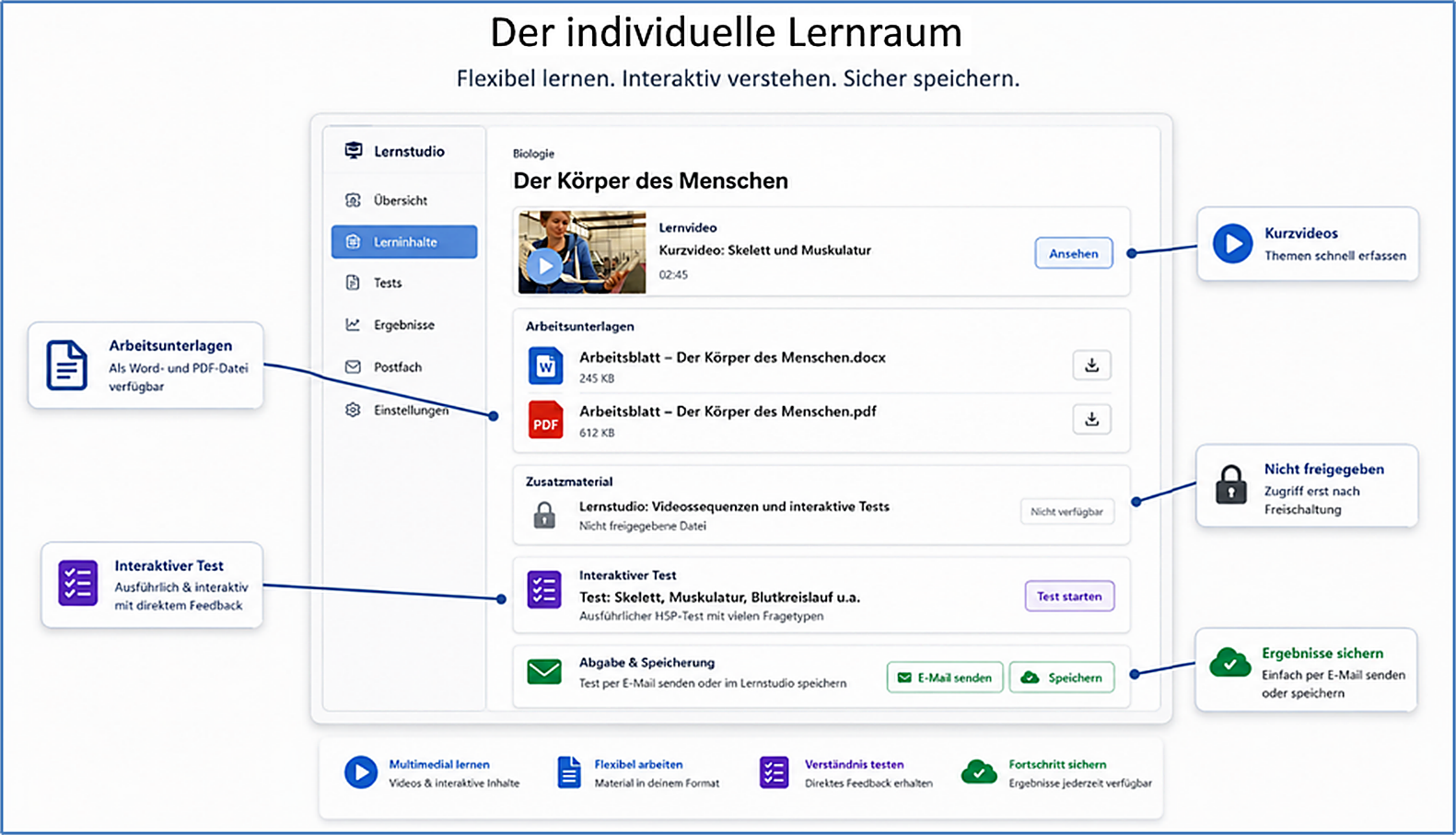
Task: Click the video duration 02:45
Action: pyautogui.click(x=673, y=274)
